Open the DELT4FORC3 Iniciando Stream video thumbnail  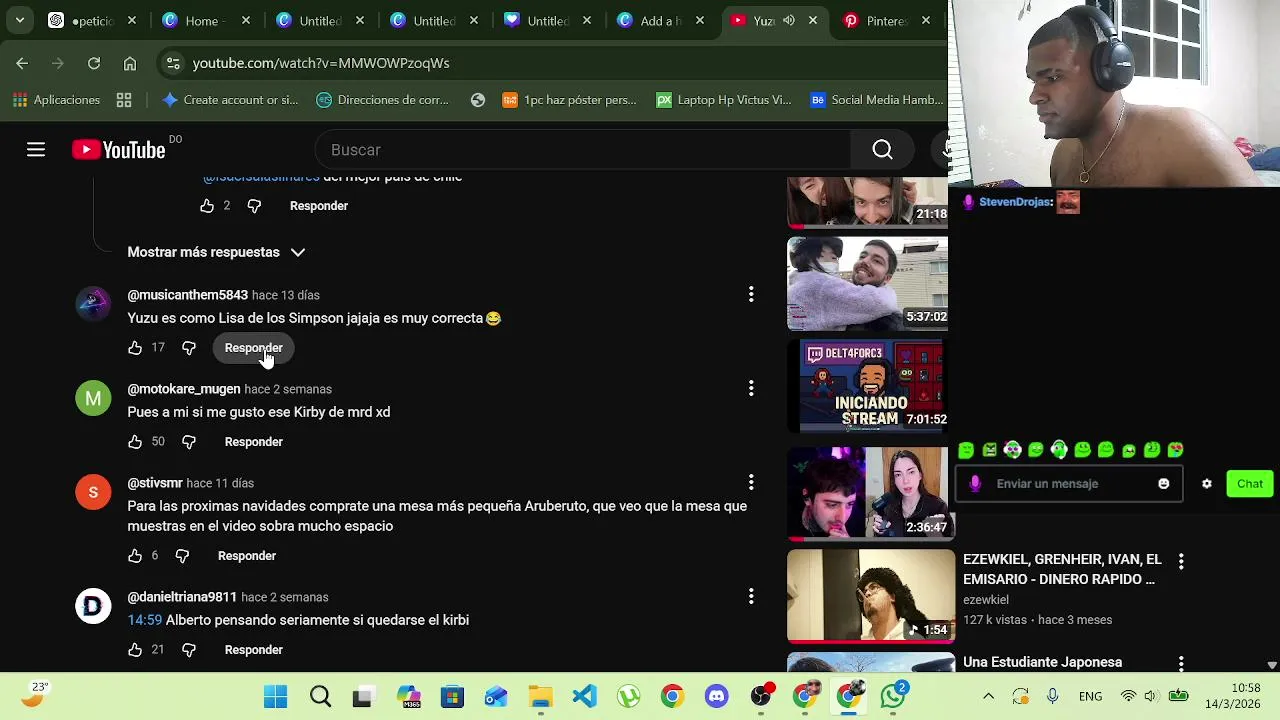[867, 386]
